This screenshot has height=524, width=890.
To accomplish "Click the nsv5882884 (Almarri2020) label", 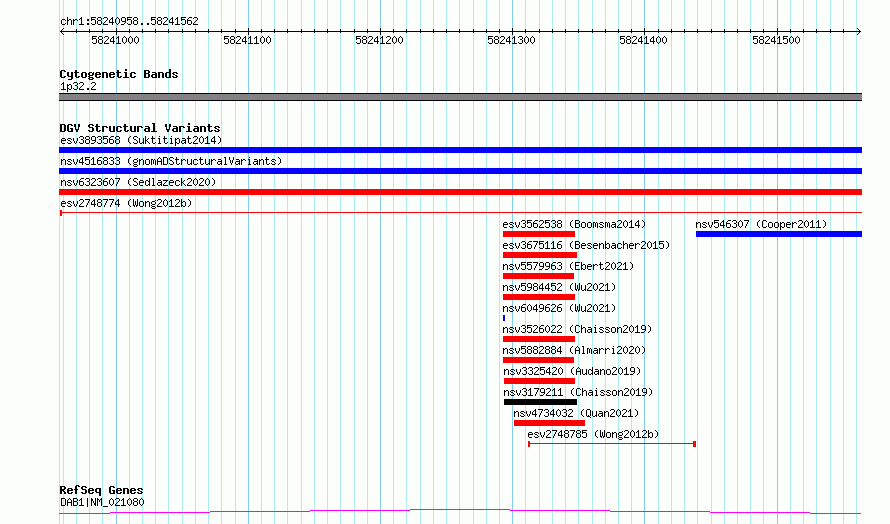I will 574,350.
